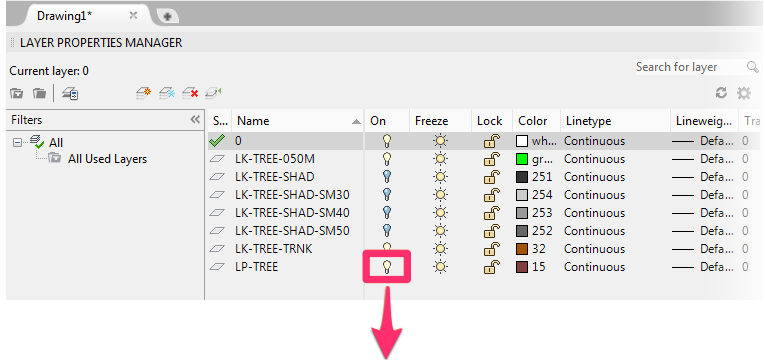Screen dimensions: 765x360
Task: Sort by Lineweight column header
Action: coord(704,121)
